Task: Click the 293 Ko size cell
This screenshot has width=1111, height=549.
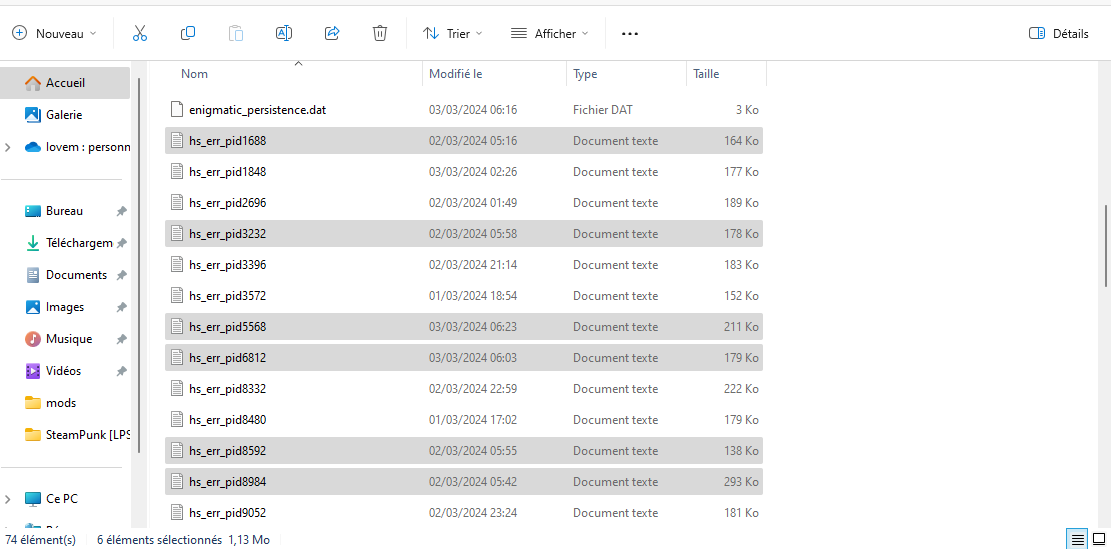Action: 742,482
